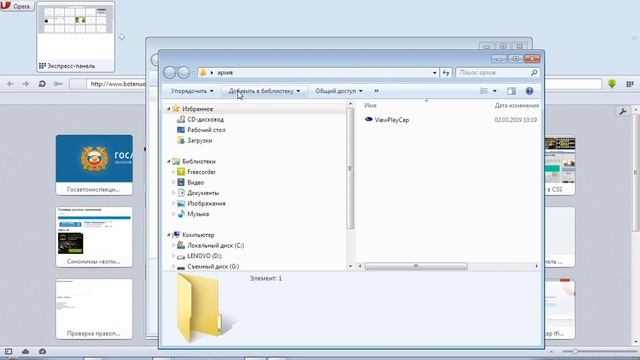Click Opera's back arrow
640x360 pixels.
(x=10, y=84)
